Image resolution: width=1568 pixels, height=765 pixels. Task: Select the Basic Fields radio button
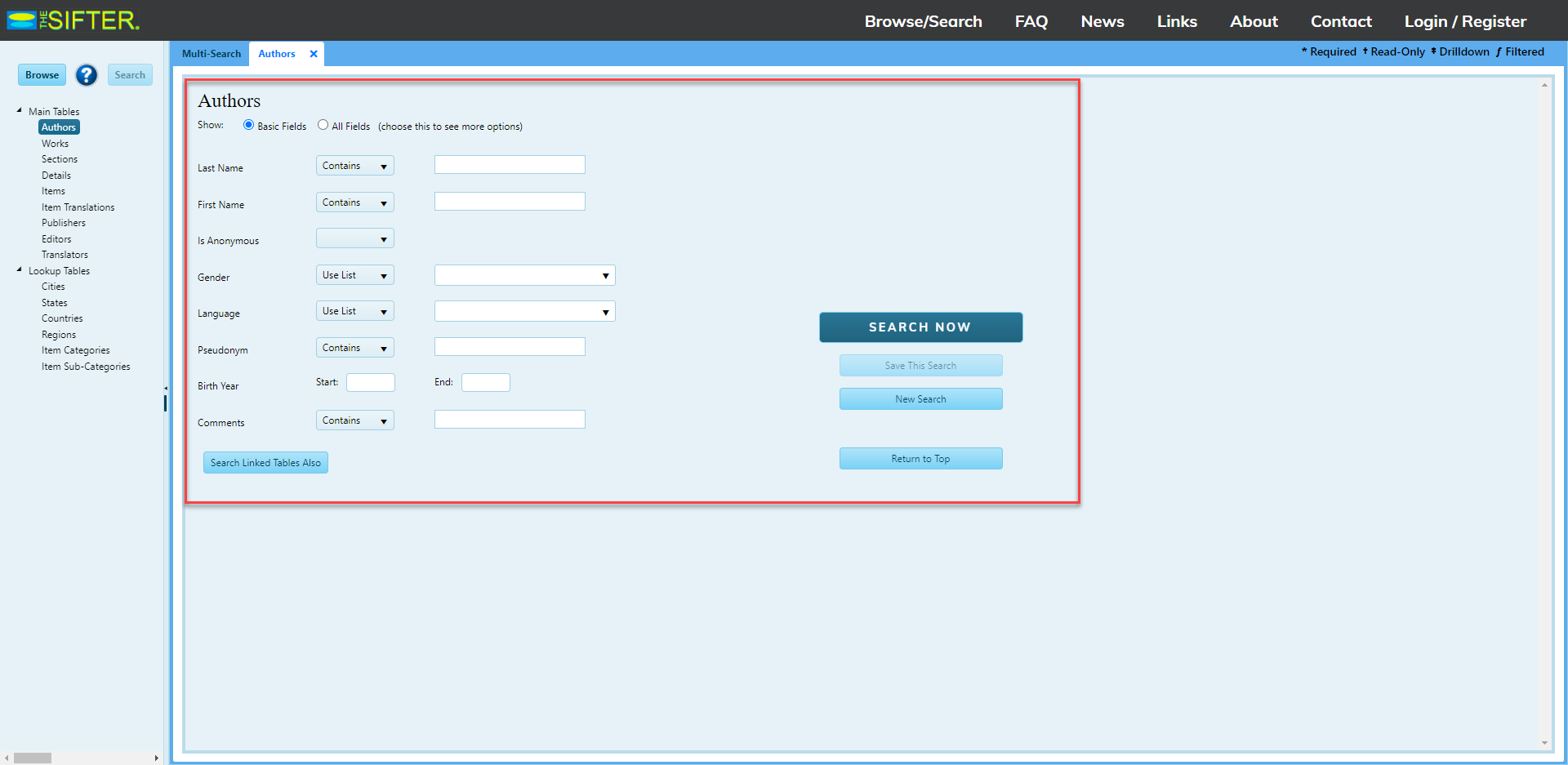[248, 125]
